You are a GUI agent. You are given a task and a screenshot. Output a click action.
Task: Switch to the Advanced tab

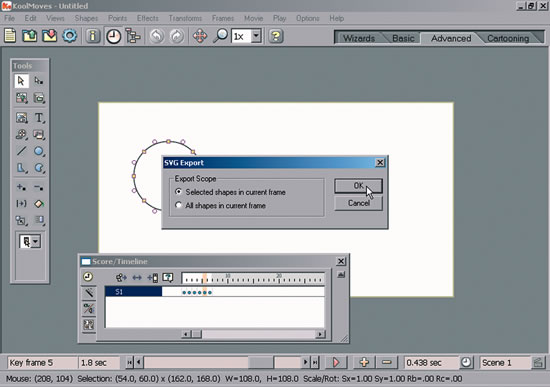click(x=451, y=38)
